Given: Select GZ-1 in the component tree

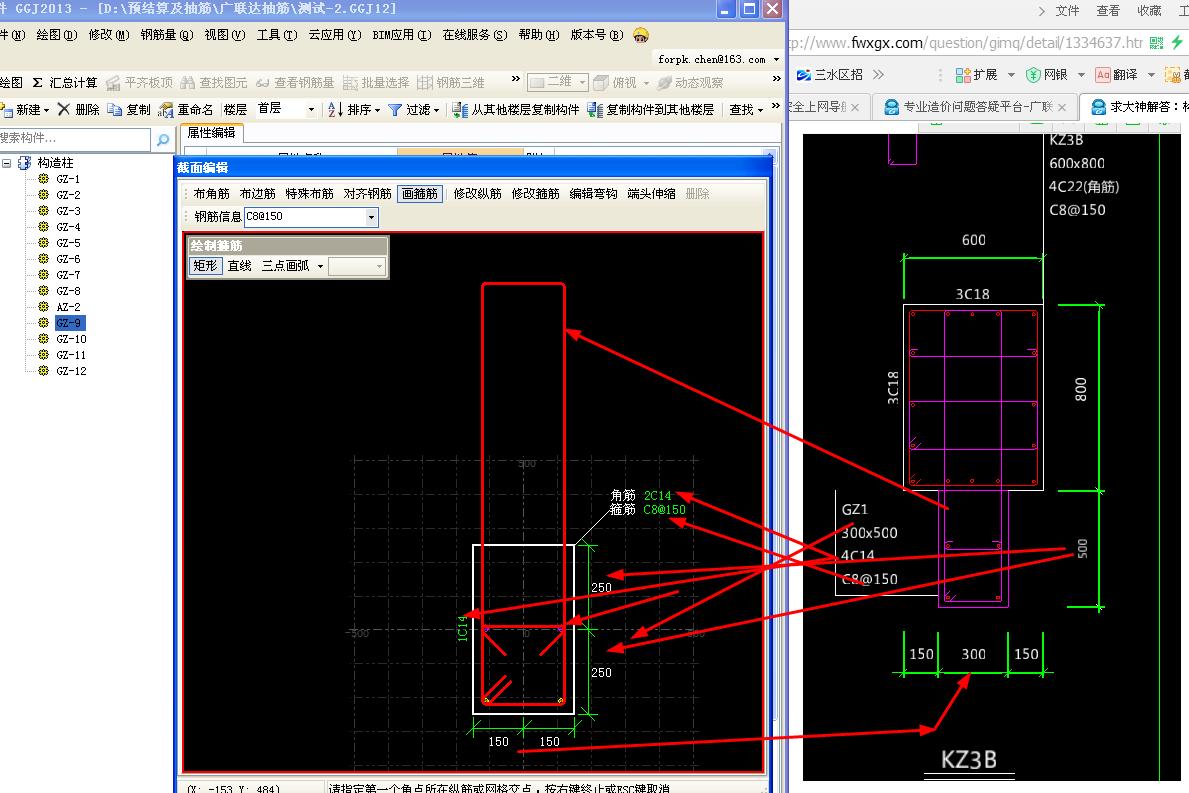Looking at the screenshot, I should click(x=68, y=179).
